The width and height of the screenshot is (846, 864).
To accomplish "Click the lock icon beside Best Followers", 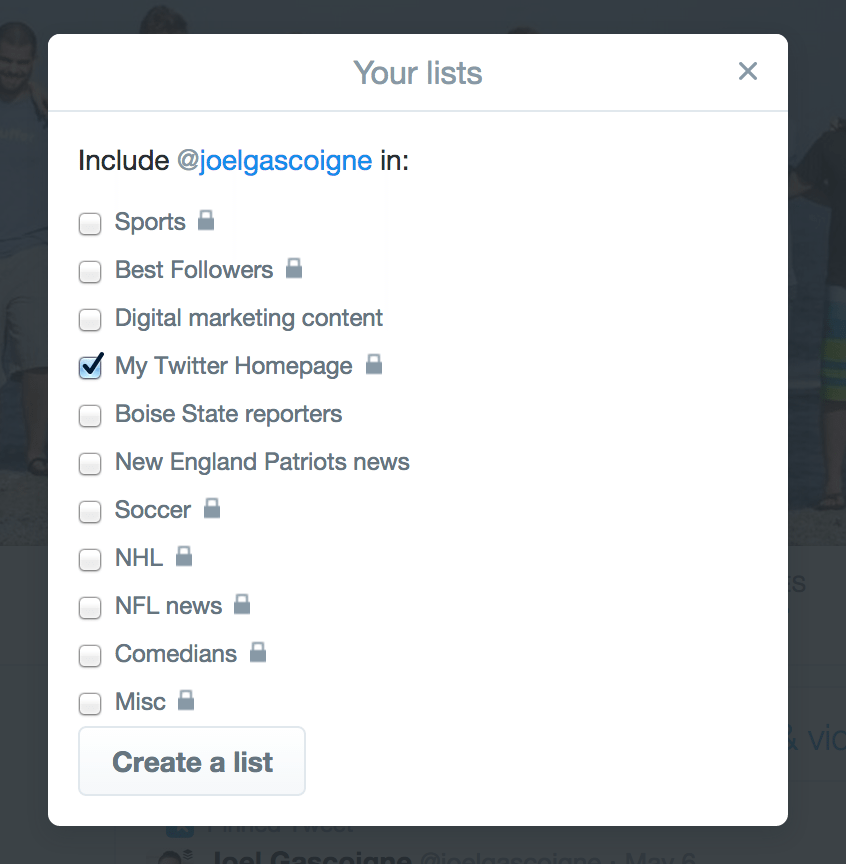I will pos(293,268).
